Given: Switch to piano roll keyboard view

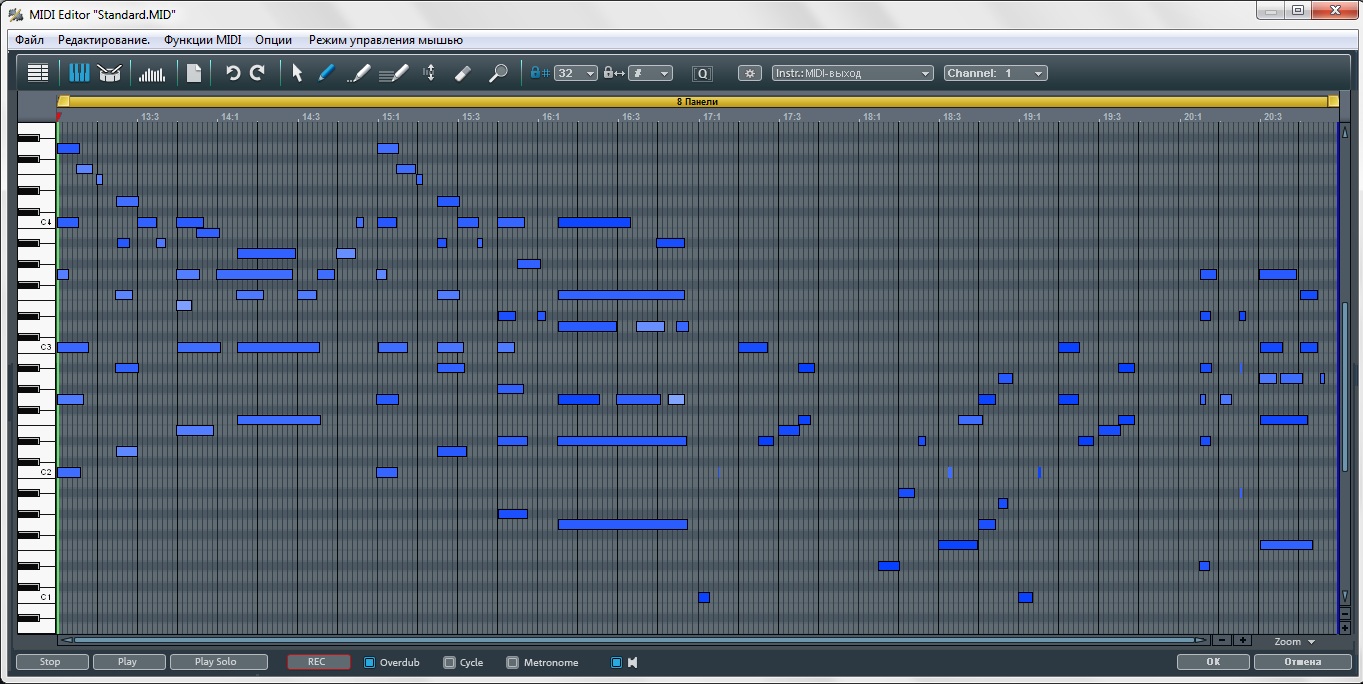Looking at the screenshot, I should tap(78, 73).
